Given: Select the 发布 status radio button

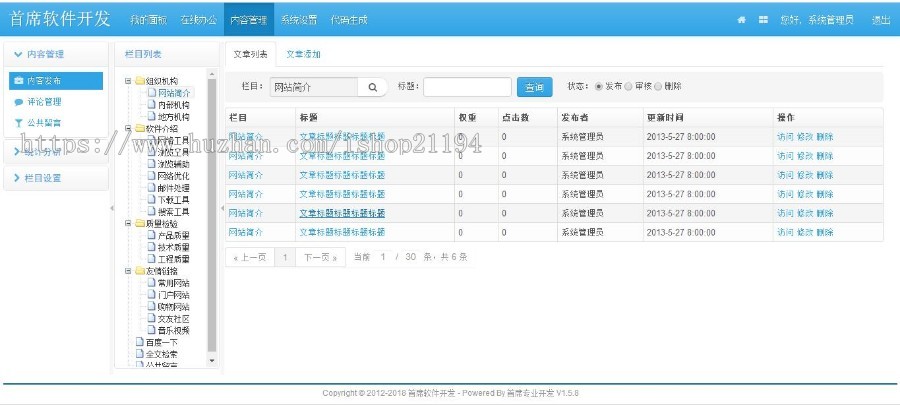Looking at the screenshot, I should tap(599, 87).
